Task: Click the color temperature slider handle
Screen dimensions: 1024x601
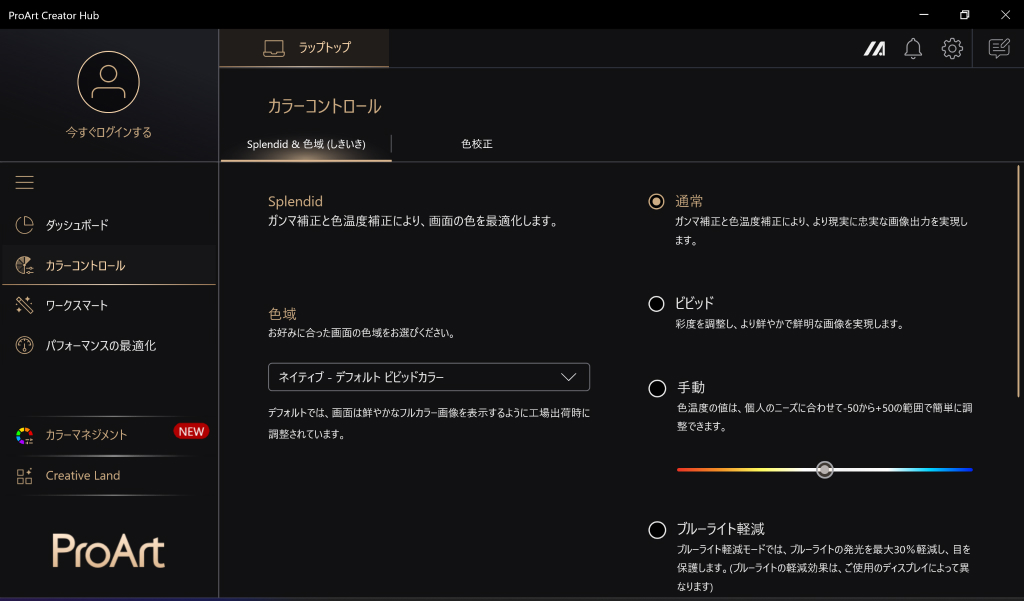Action: point(825,470)
